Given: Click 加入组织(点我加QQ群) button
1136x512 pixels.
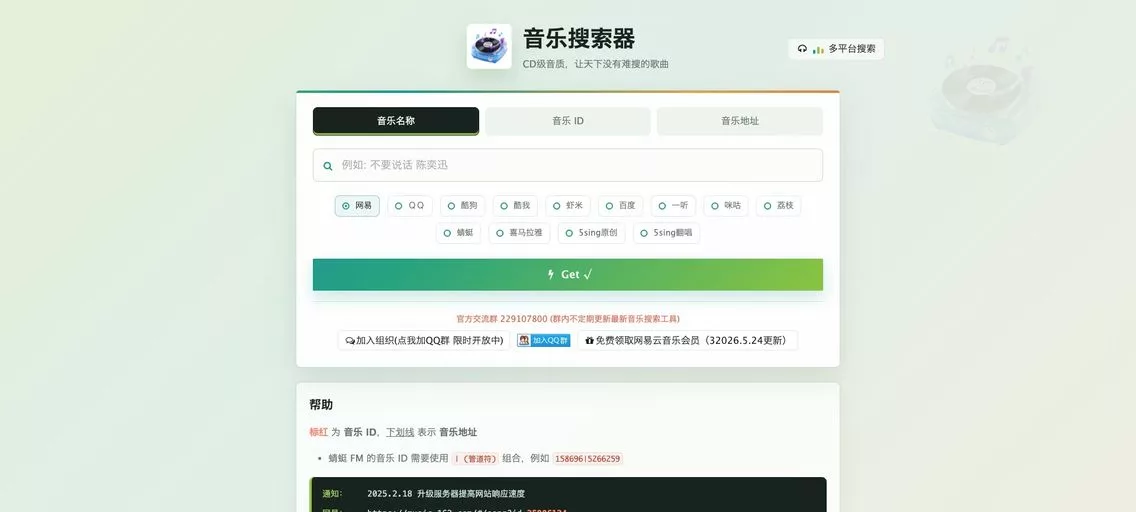Looking at the screenshot, I should 424,340.
